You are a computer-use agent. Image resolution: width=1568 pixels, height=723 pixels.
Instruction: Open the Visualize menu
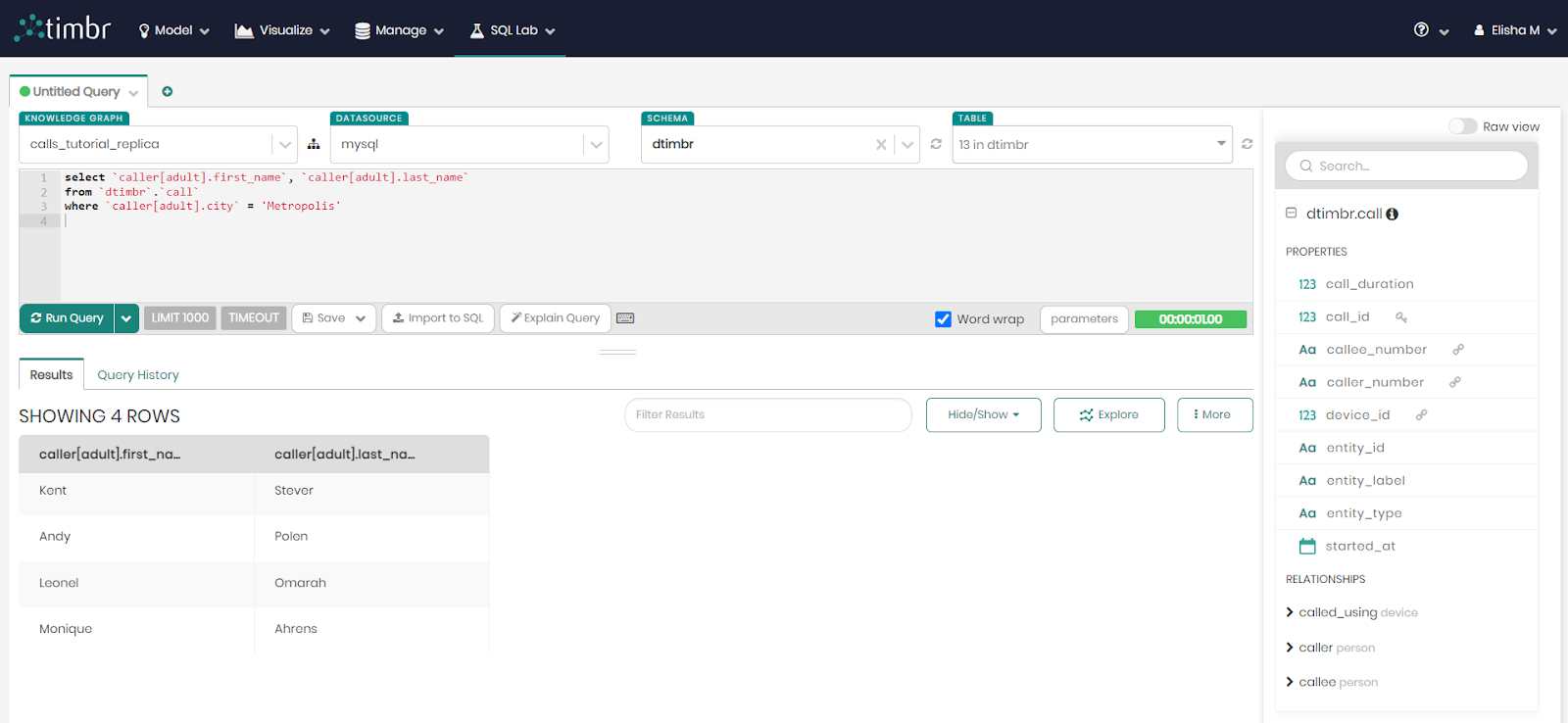pos(282,30)
